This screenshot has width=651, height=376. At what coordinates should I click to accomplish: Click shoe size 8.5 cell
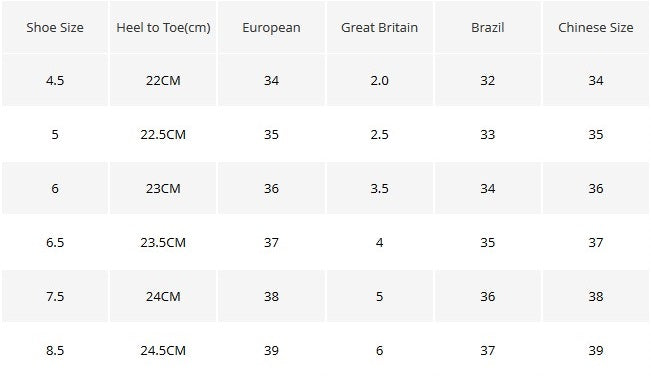[55, 350]
